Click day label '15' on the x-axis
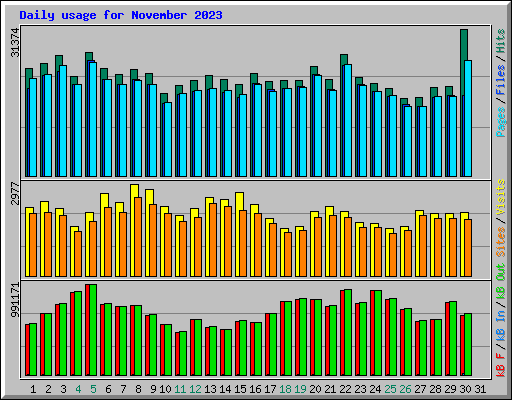Image resolution: width=512 pixels, height=400 pixels. click(x=240, y=389)
